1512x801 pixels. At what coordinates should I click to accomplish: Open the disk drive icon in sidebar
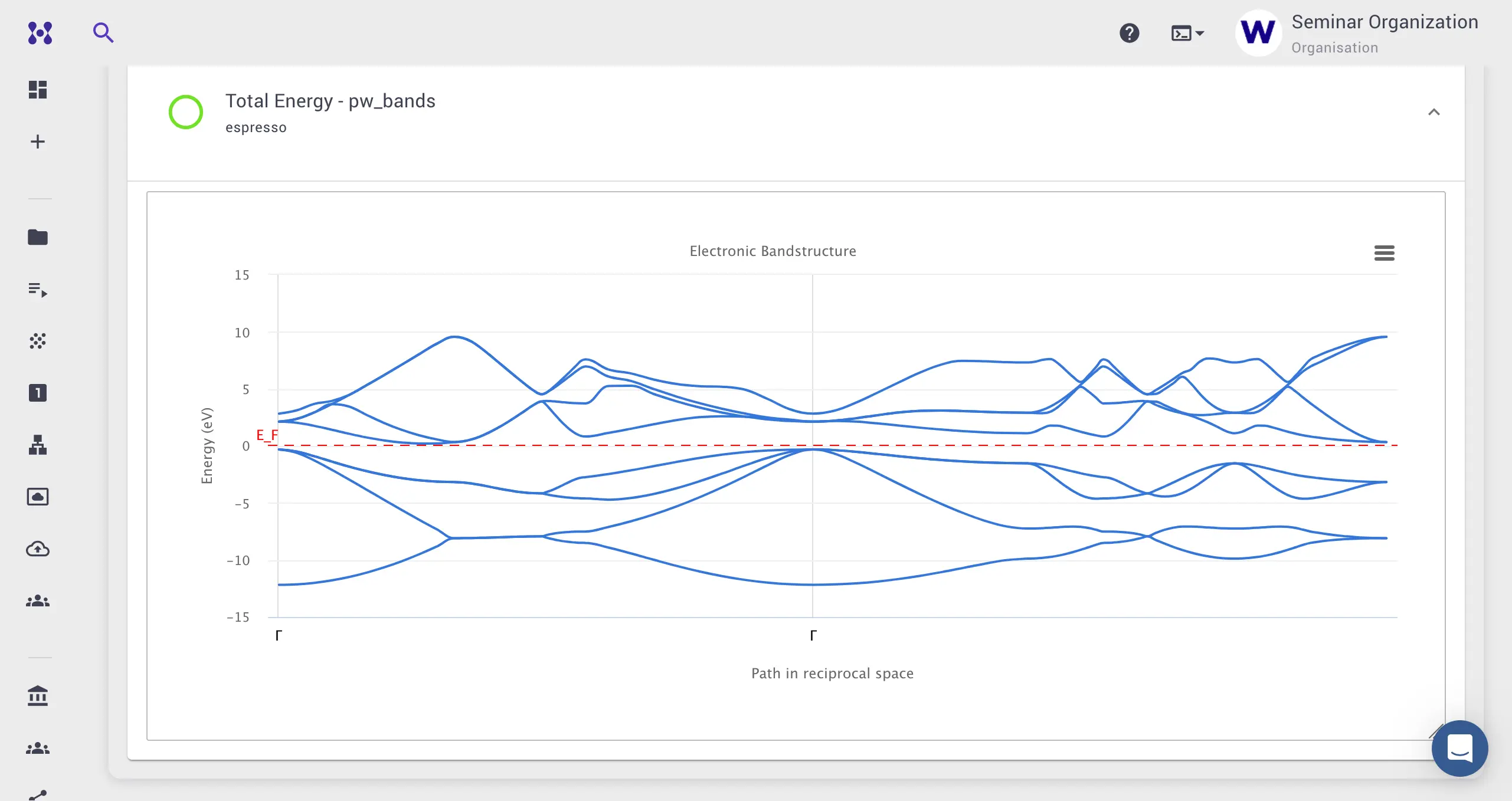(x=38, y=497)
